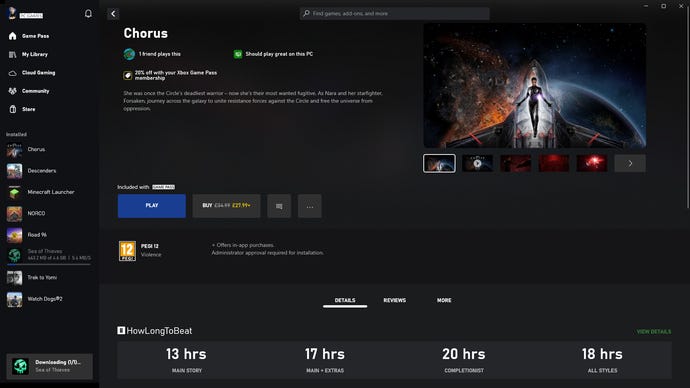
Task: Open the notifications bell
Action: 88,14
